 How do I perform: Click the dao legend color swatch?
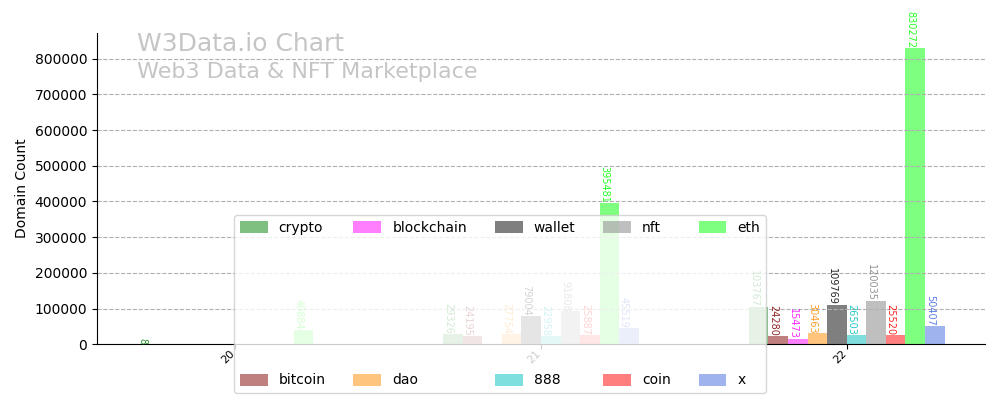[x=367, y=380]
